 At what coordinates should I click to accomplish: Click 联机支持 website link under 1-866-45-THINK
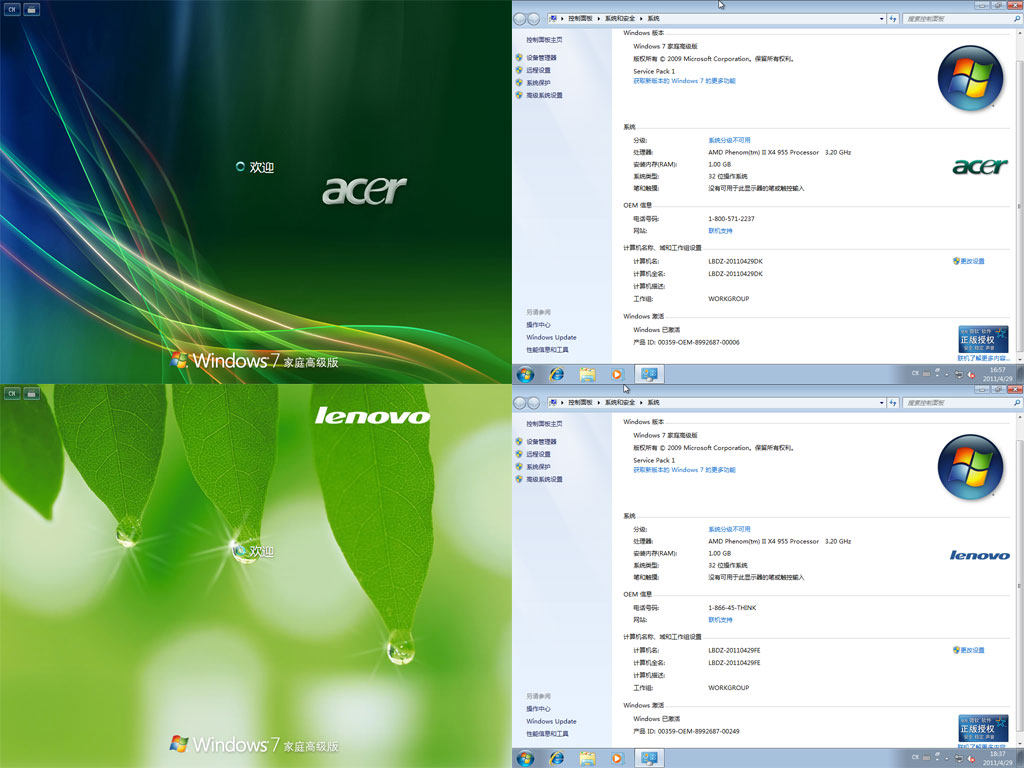click(x=720, y=620)
